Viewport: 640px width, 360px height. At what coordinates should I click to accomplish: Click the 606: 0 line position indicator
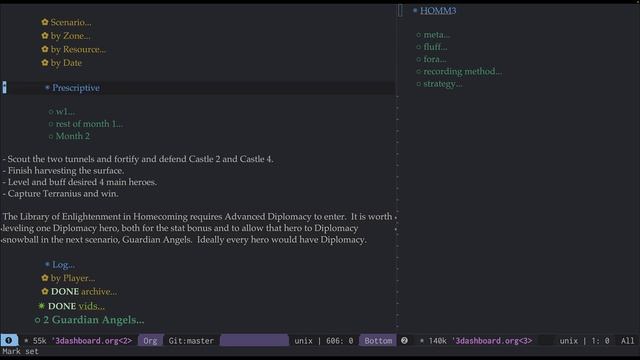point(340,341)
